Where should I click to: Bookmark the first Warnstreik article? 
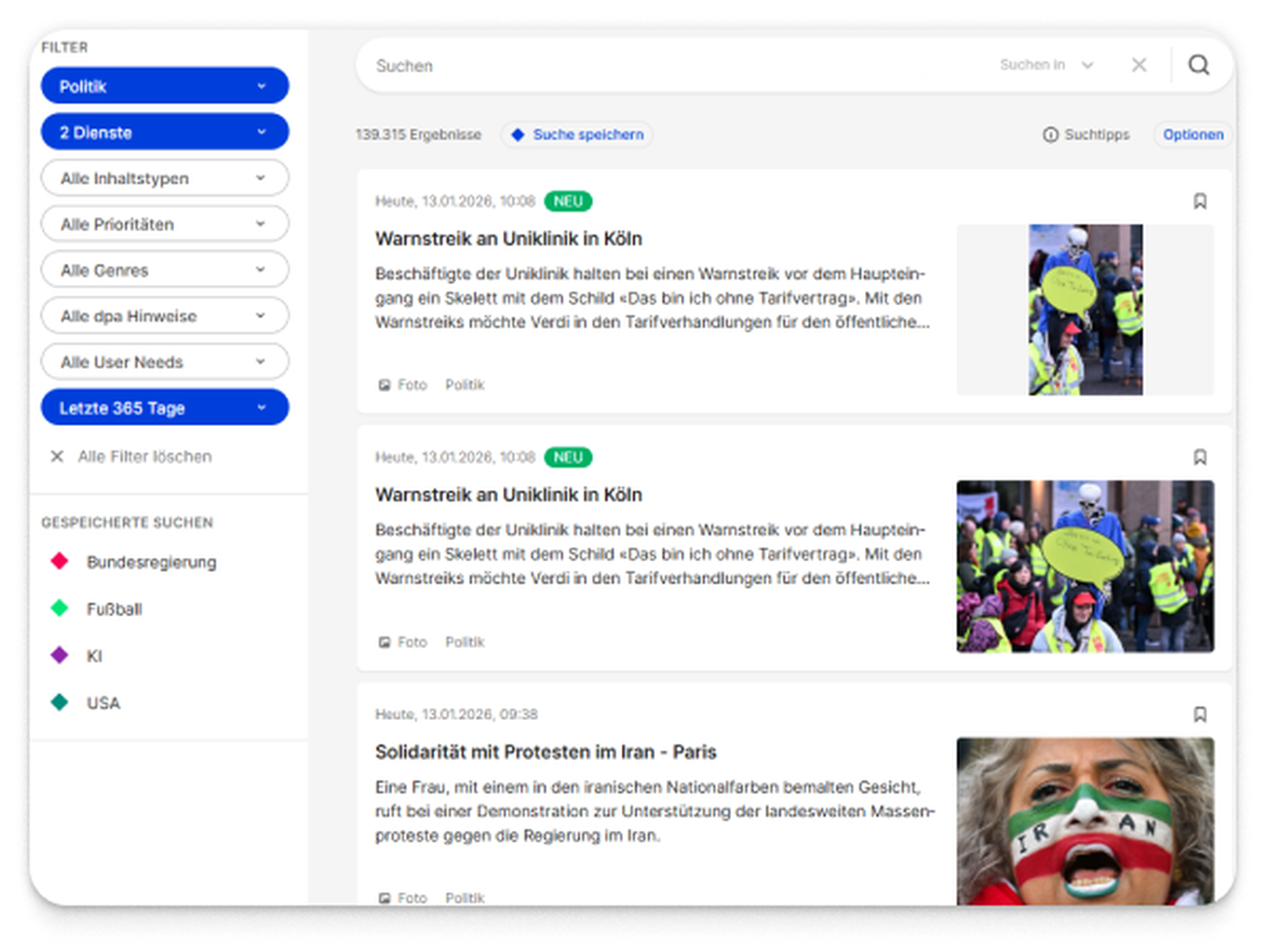(x=1199, y=201)
